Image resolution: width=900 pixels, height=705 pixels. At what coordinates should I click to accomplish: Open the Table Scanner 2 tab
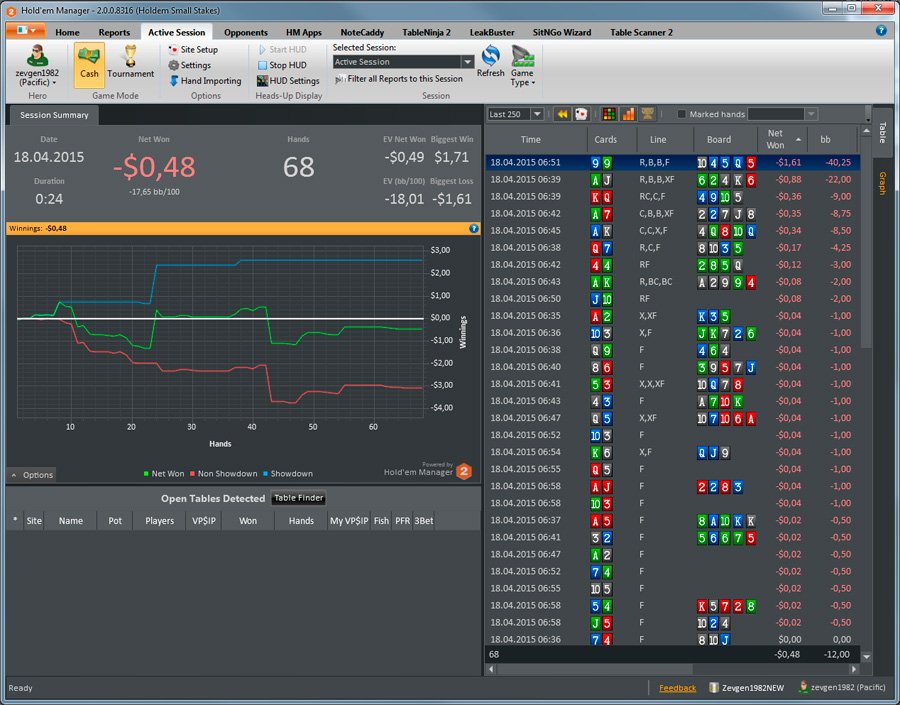[641, 32]
